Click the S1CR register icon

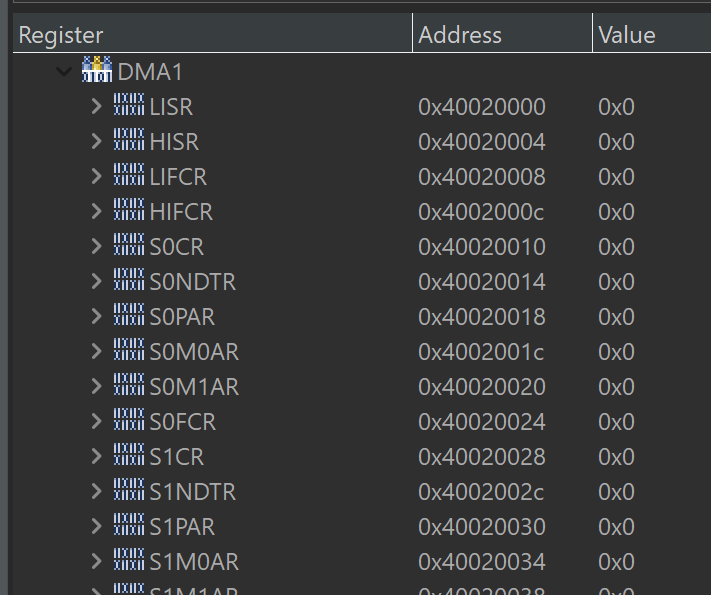coord(129,454)
